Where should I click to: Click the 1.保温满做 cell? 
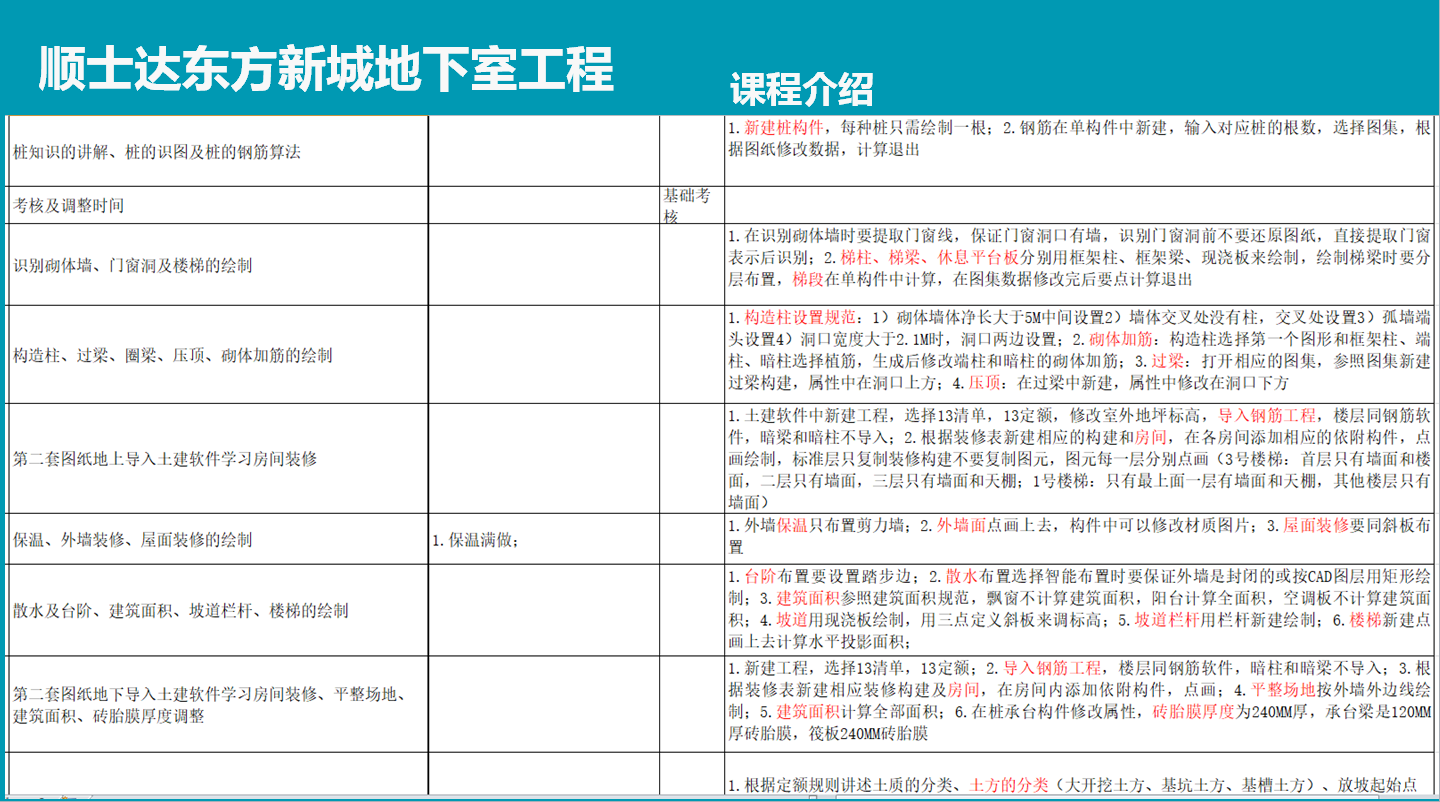[544, 539]
